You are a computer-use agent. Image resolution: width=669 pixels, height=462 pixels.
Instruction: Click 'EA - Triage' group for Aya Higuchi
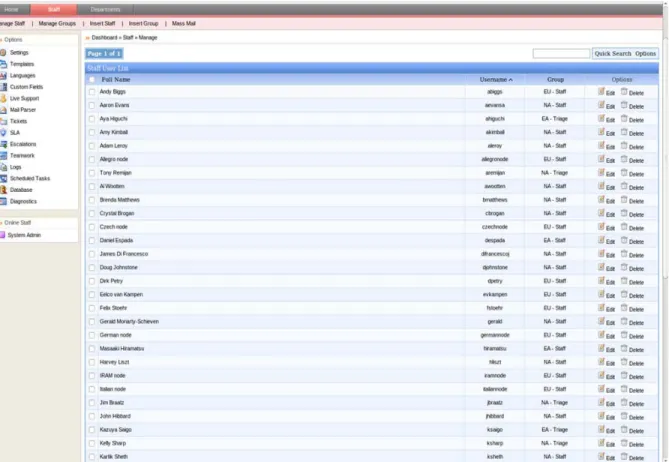[x=555, y=119]
